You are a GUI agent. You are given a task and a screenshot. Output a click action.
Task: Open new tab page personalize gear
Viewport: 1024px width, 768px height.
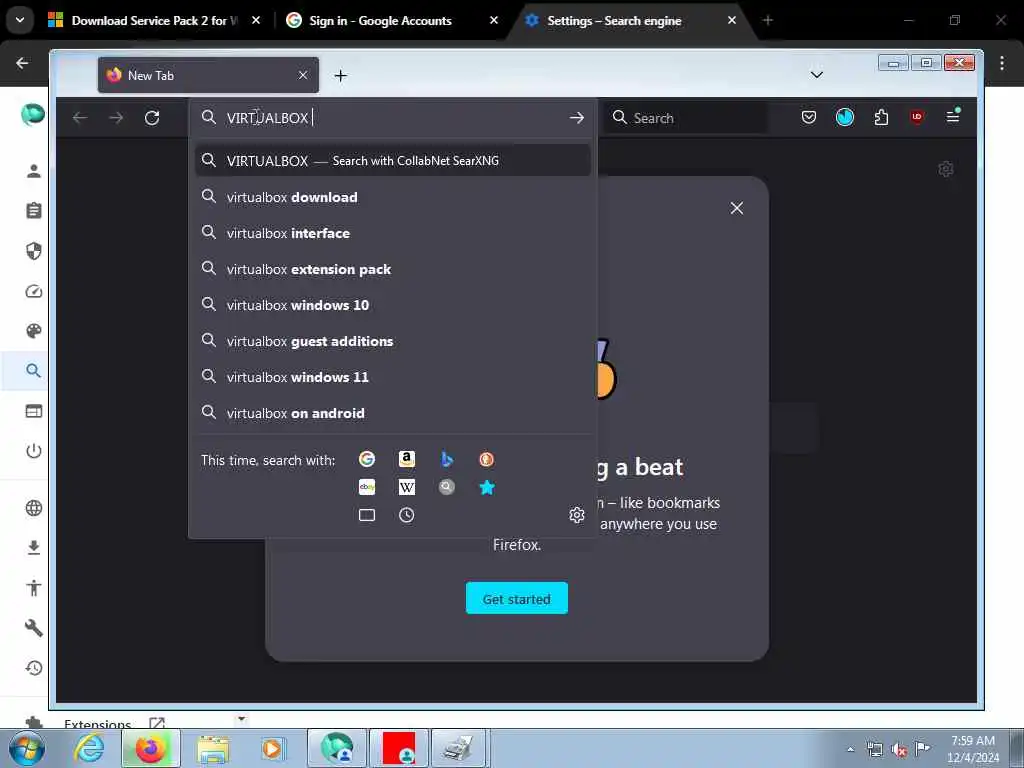946,169
